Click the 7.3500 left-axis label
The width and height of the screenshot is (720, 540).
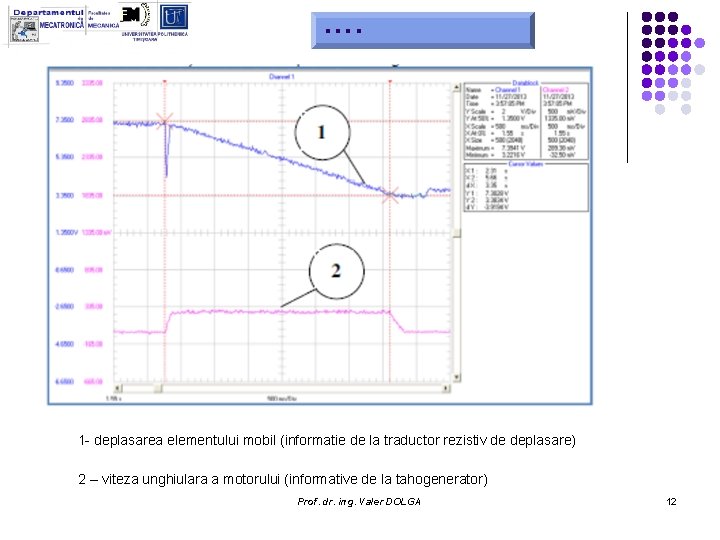pyautogui.click(x=65, y=120)
